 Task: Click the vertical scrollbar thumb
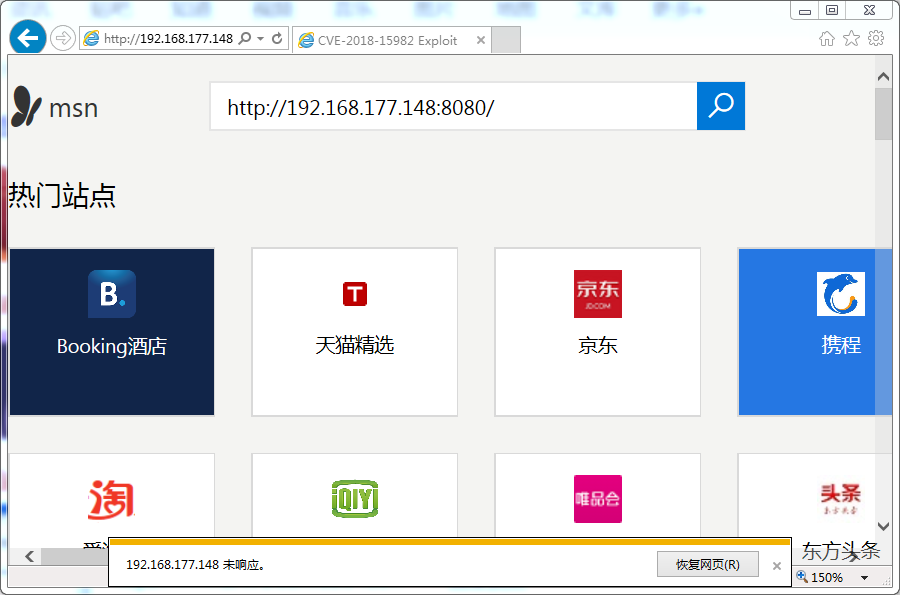883,114
